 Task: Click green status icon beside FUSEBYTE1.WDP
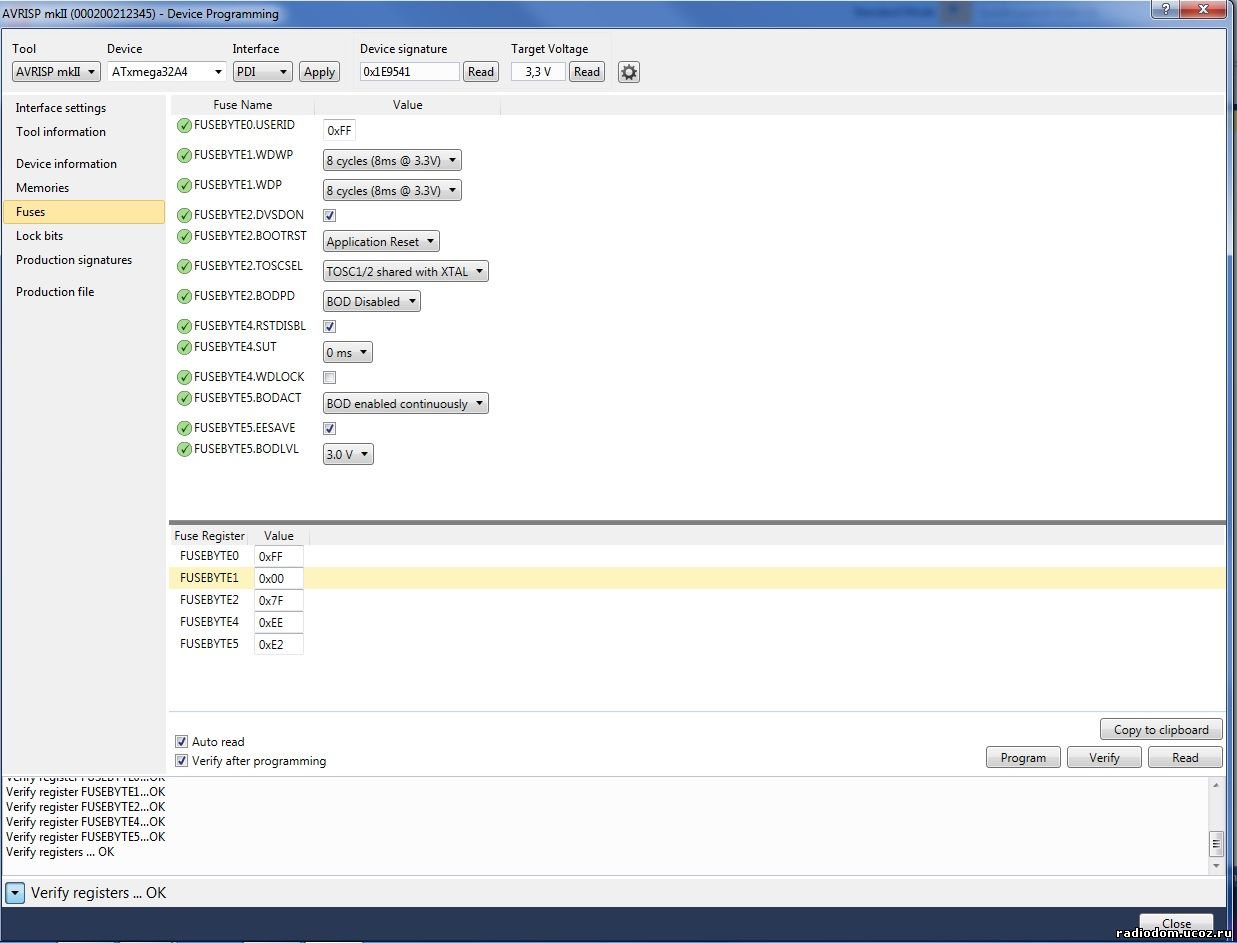click(184, 186)
